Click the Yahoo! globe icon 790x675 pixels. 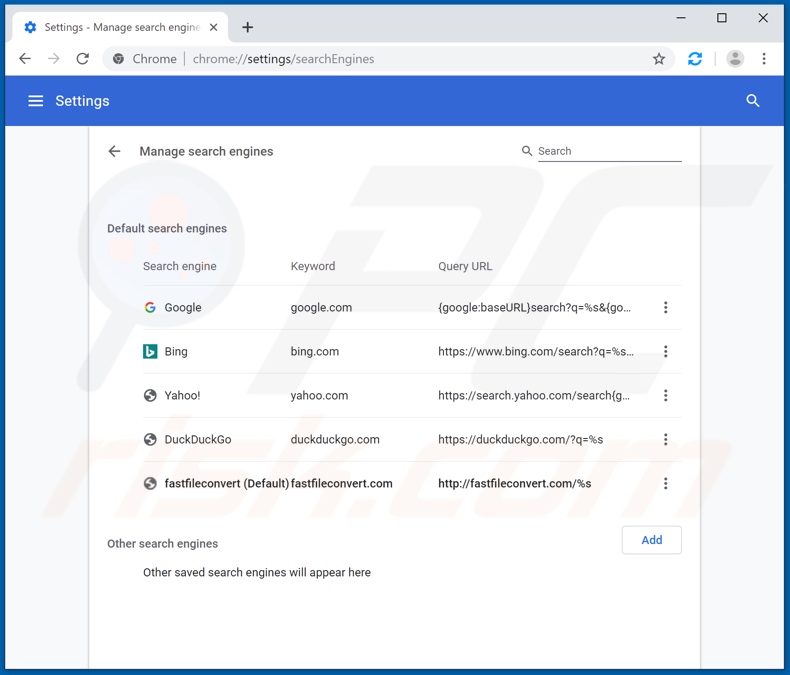(150, 395)
